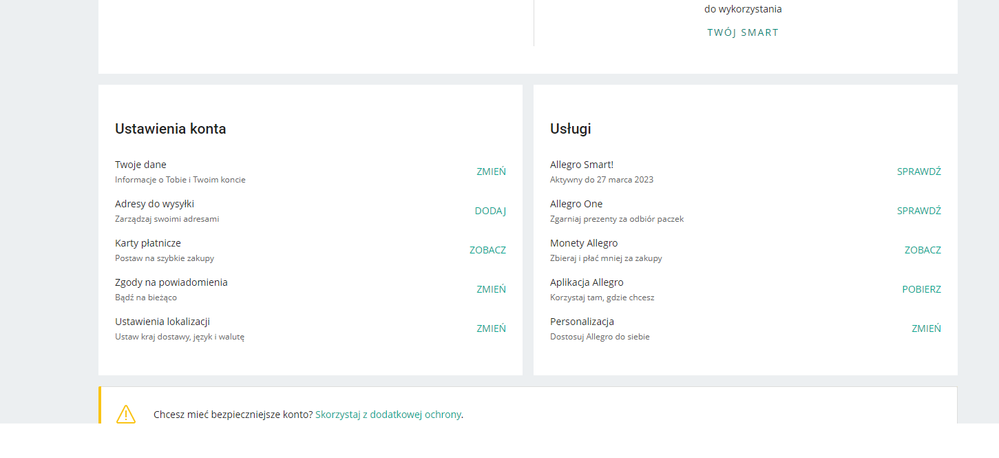Click ZMIEŃ next to Personalizacja
Viewport: 999px width, 458px height.
(x=926, y=328)
